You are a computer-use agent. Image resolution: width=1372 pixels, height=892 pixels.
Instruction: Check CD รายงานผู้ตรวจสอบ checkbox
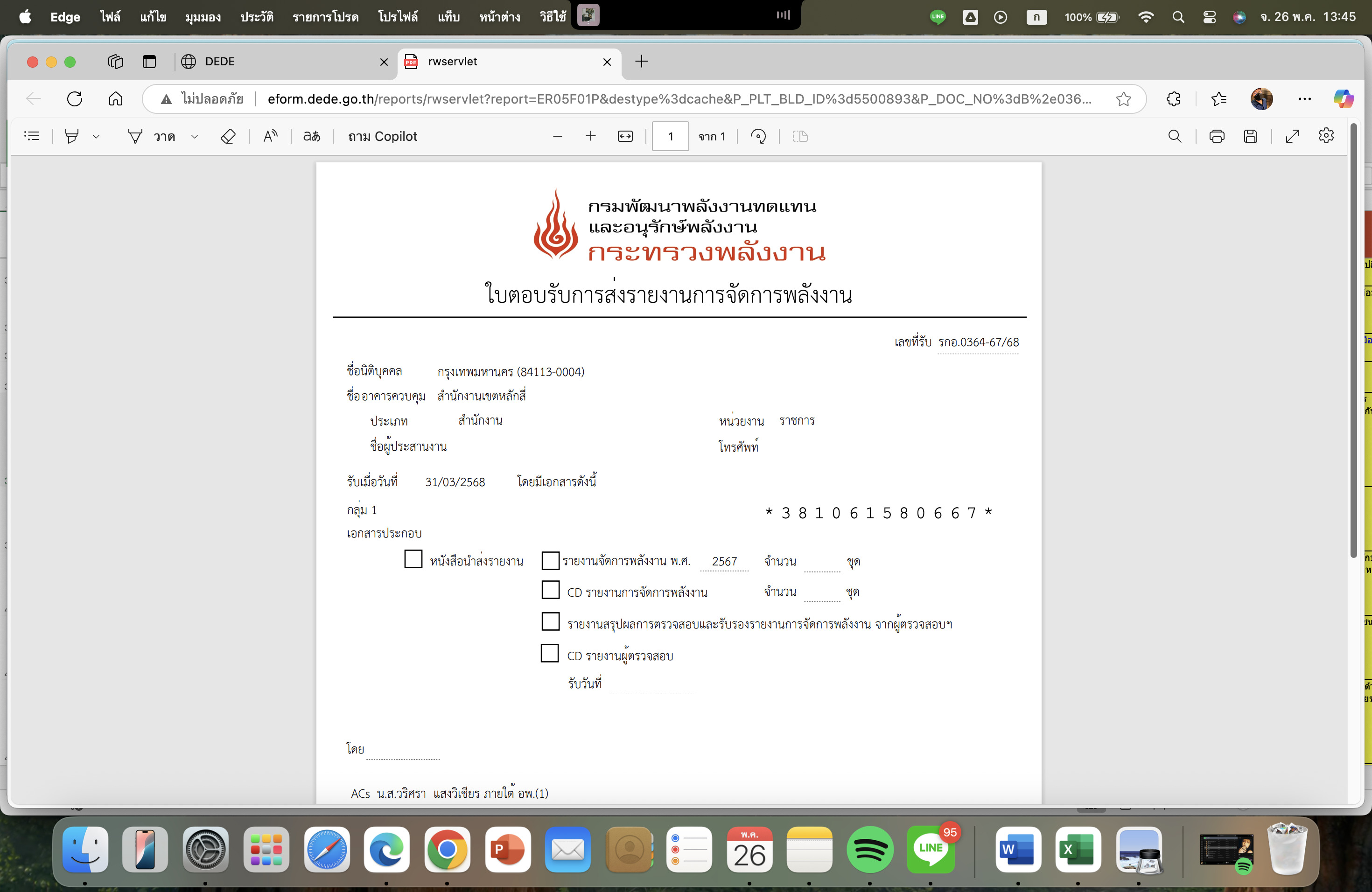(x=549, y=654)
